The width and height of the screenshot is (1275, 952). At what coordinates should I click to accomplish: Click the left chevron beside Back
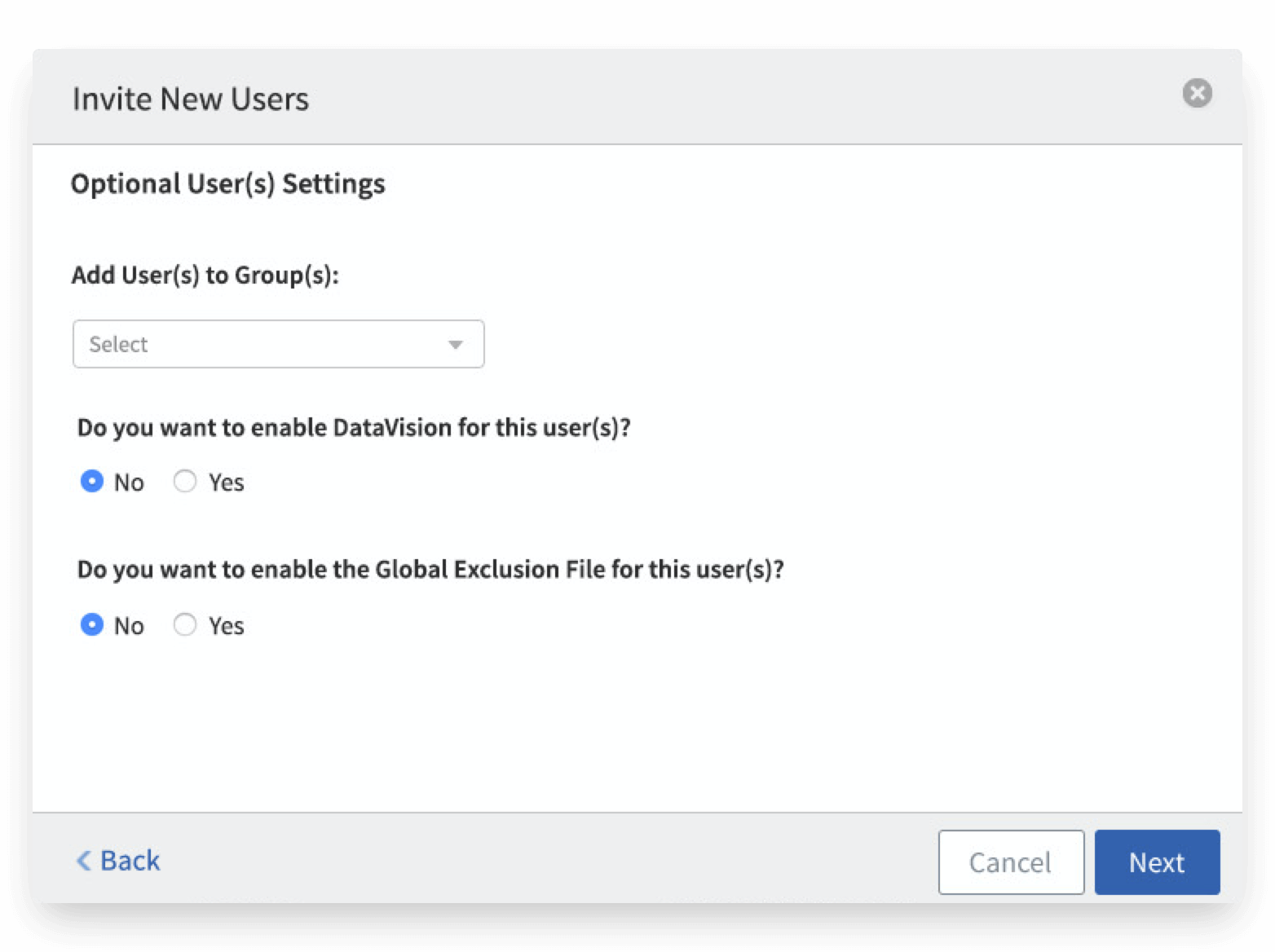(x=83, y=861)
